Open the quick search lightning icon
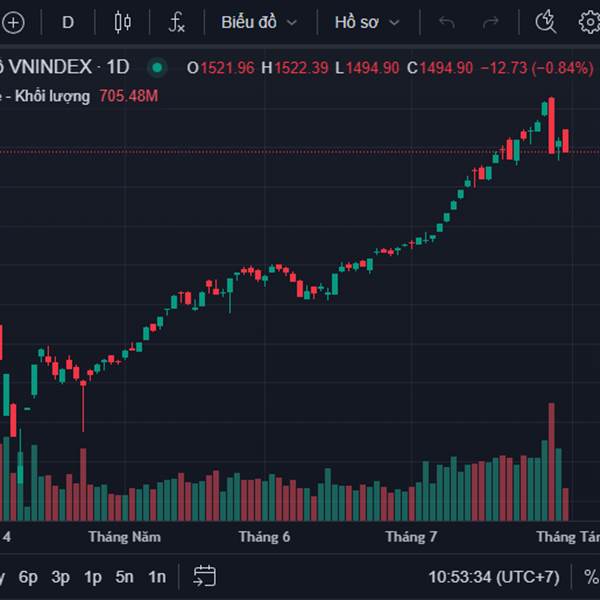The image size is (600, 600). [545, 21]
